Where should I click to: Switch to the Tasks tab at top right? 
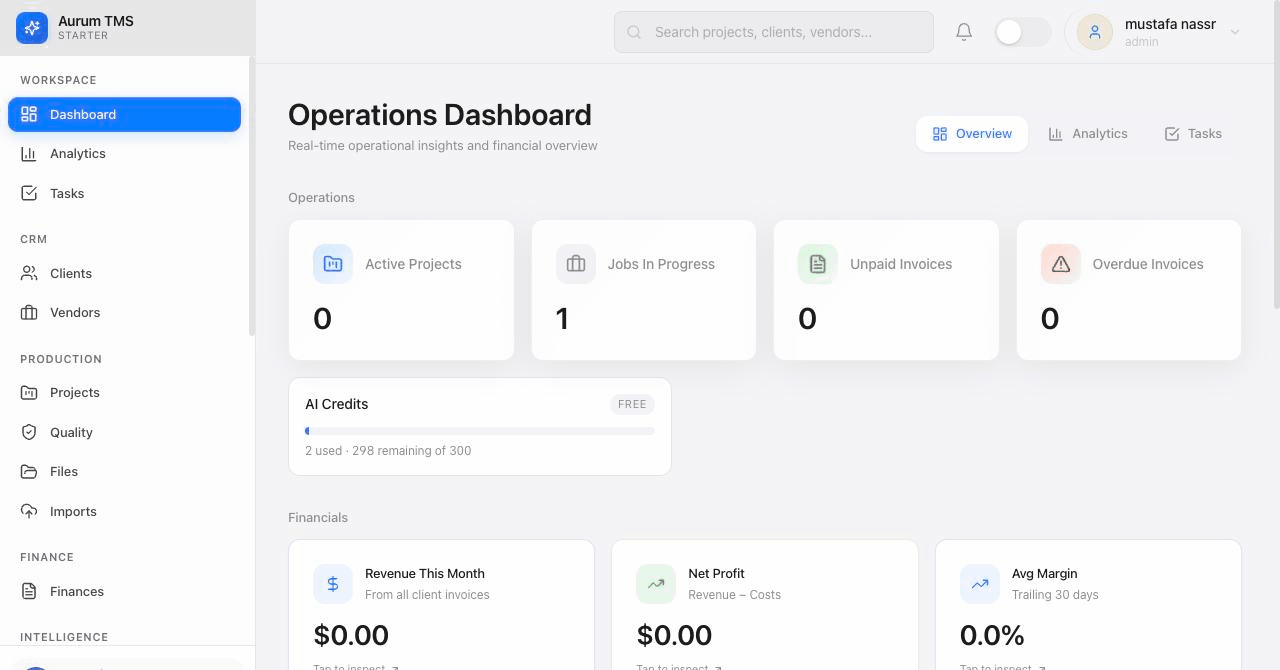coord(1193,133)
